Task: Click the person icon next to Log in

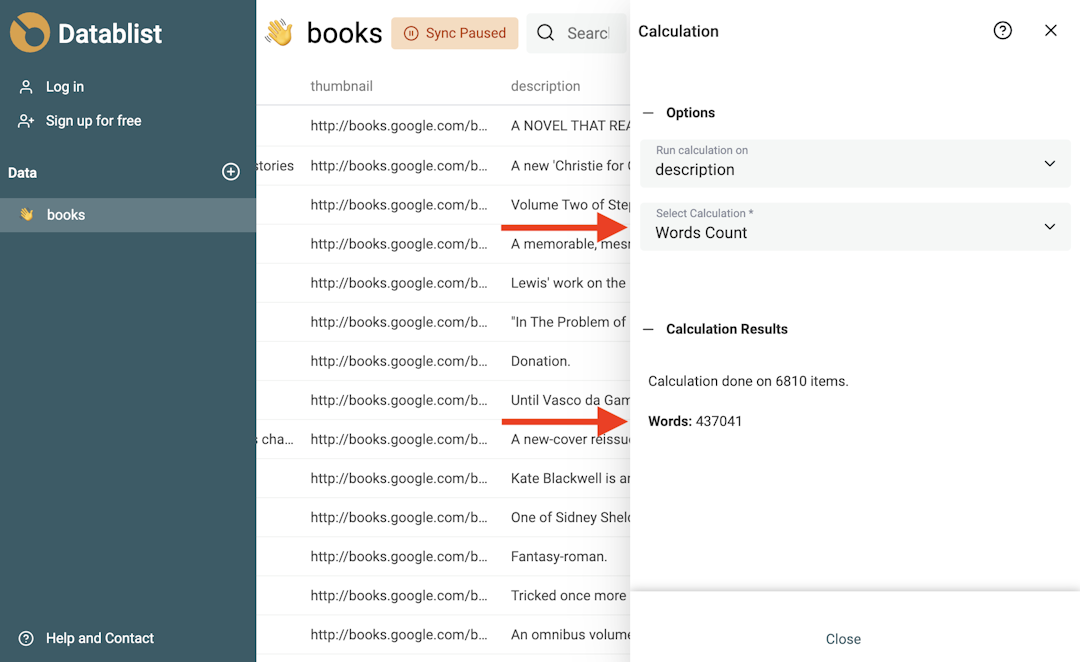Action: pos(24,86)
